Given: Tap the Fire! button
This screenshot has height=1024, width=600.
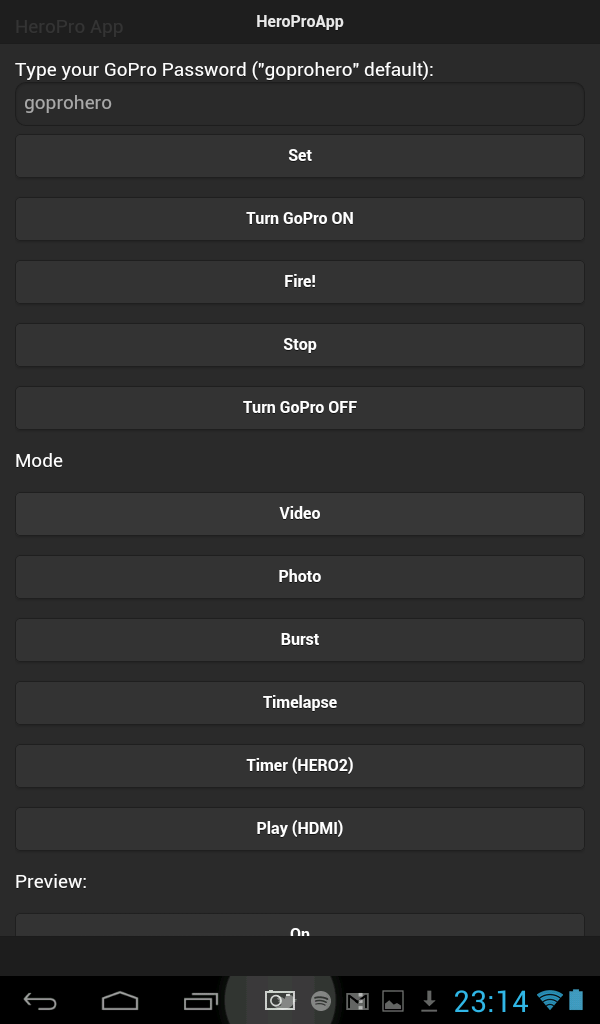Looking at the screenshot, I should pyautogui.click(x=300, y=281).
